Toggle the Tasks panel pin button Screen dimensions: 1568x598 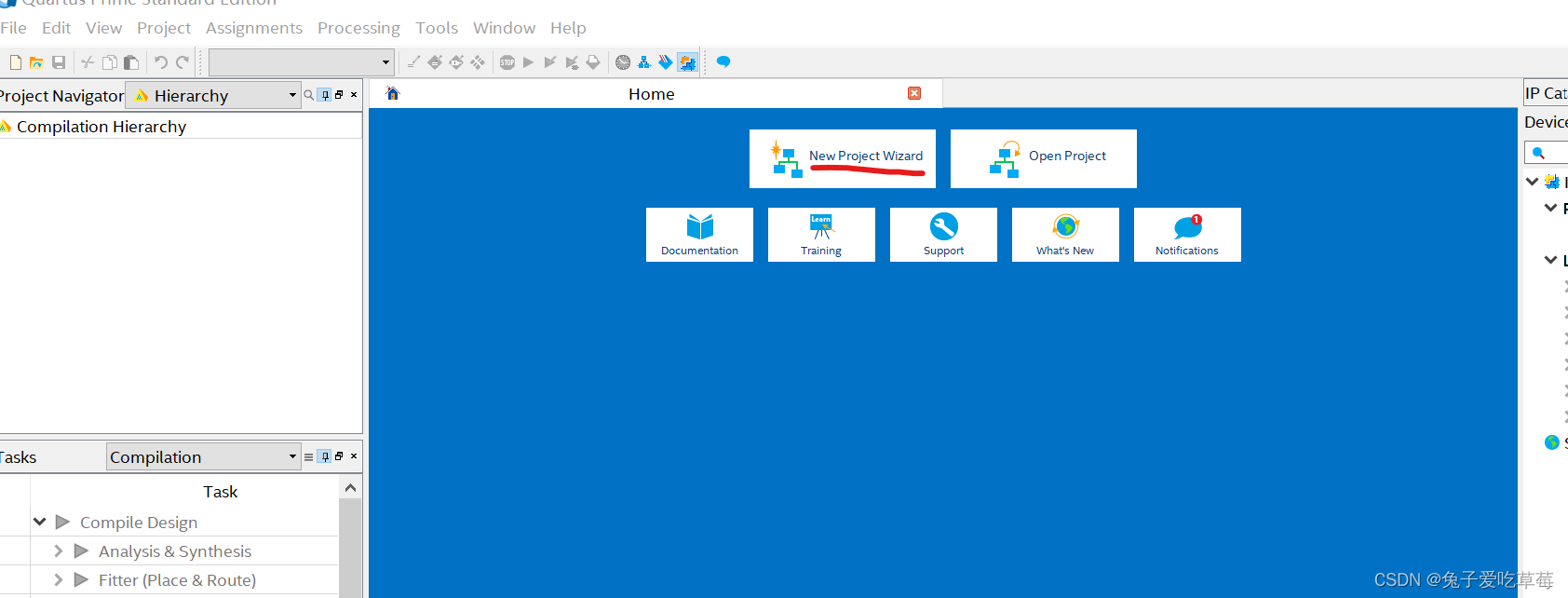tap(324, 456)
